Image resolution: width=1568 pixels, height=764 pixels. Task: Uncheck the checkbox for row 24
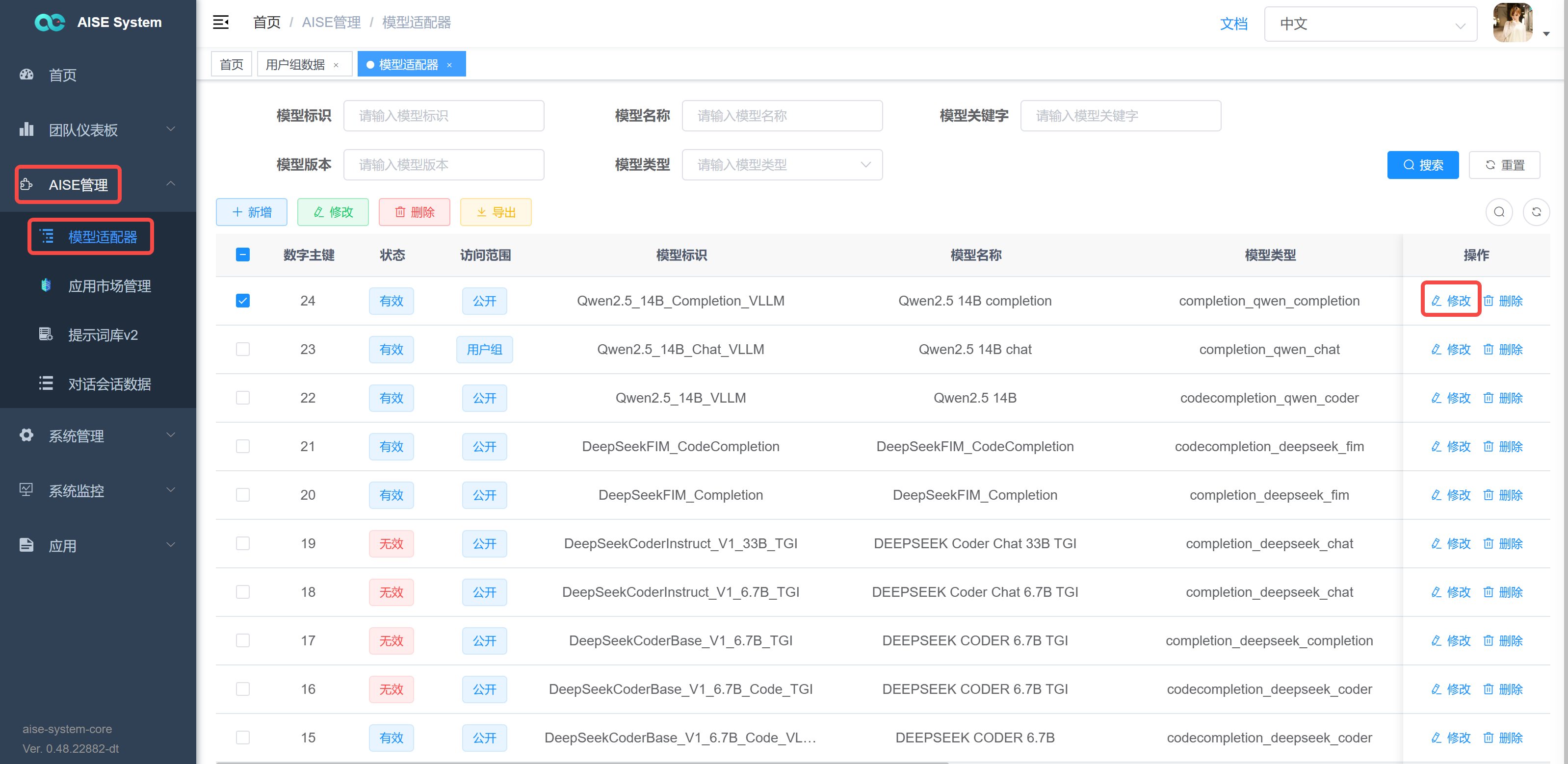(x=243, y=301)
